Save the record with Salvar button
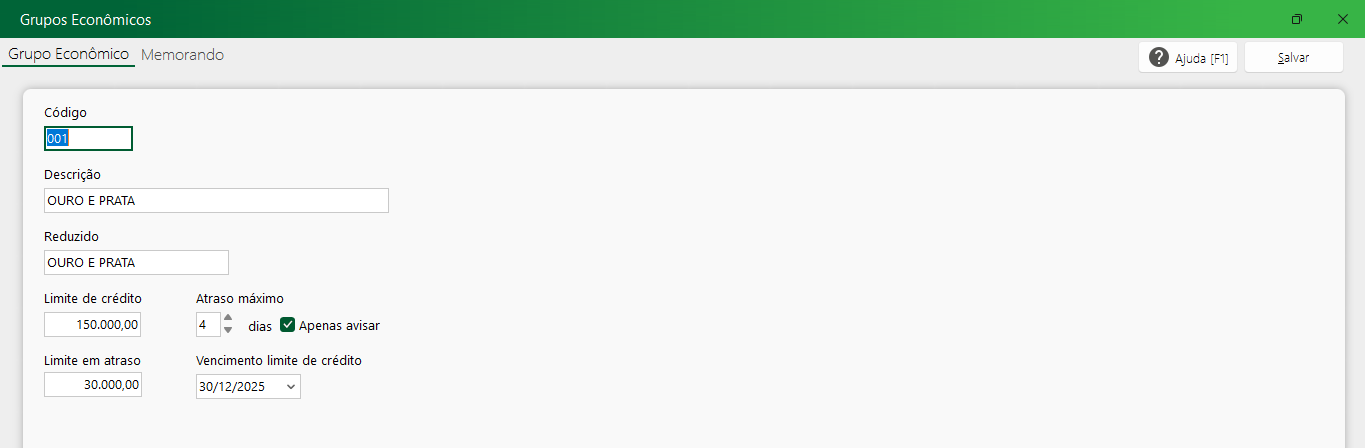Viewport: 1365px width, 448px height. [x=1293, y=58]
